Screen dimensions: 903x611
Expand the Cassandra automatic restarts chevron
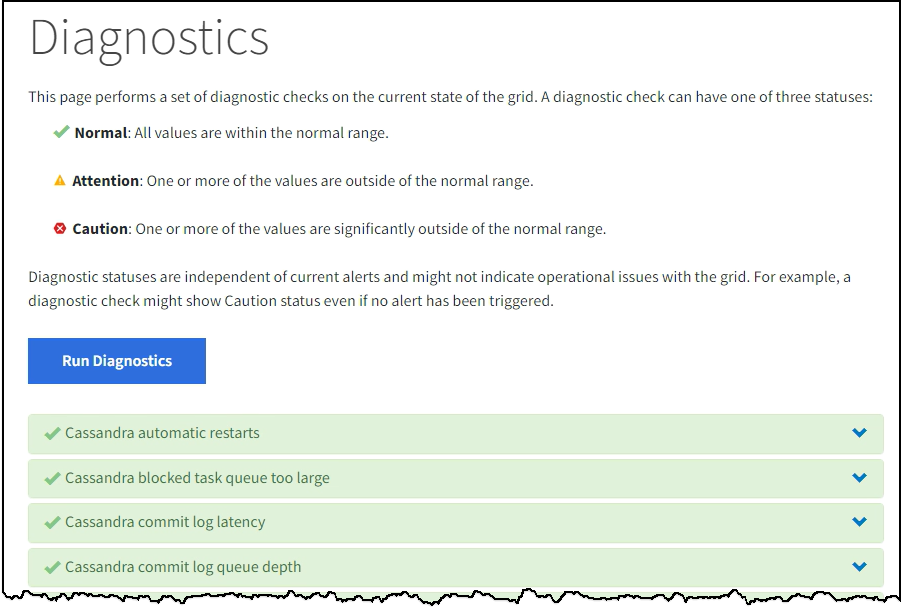coord(859,433)
